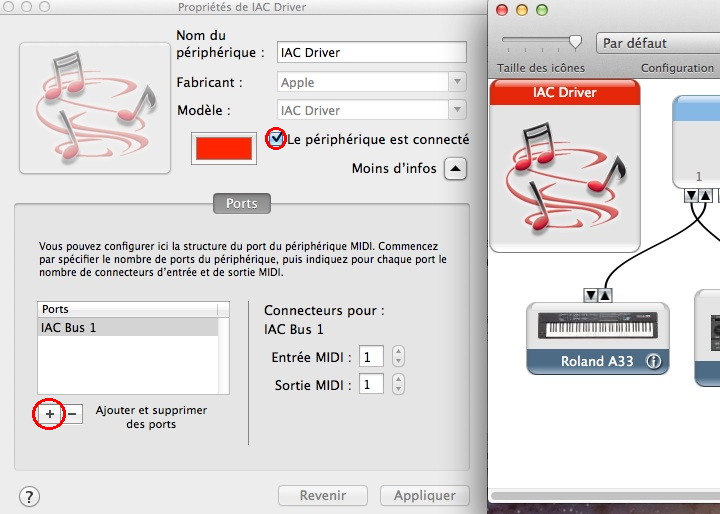Click the blue device's up-arrow connector

coord(705,195)
